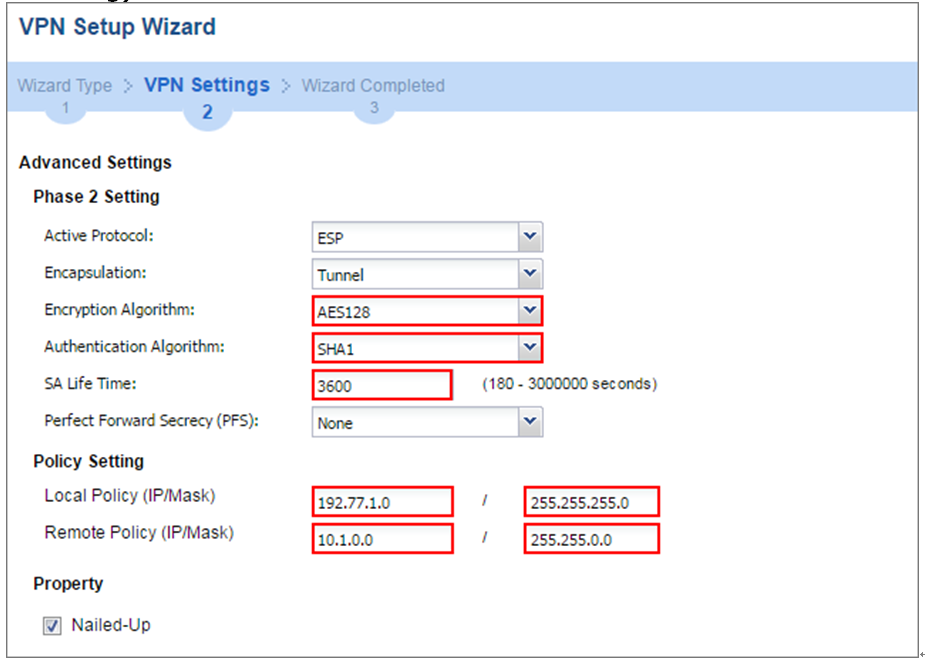The width and height of the screenshot is (925, 667).
Task: Expand the Encryption Algorithm AES128 dropdown
Action: coord(427,311)
